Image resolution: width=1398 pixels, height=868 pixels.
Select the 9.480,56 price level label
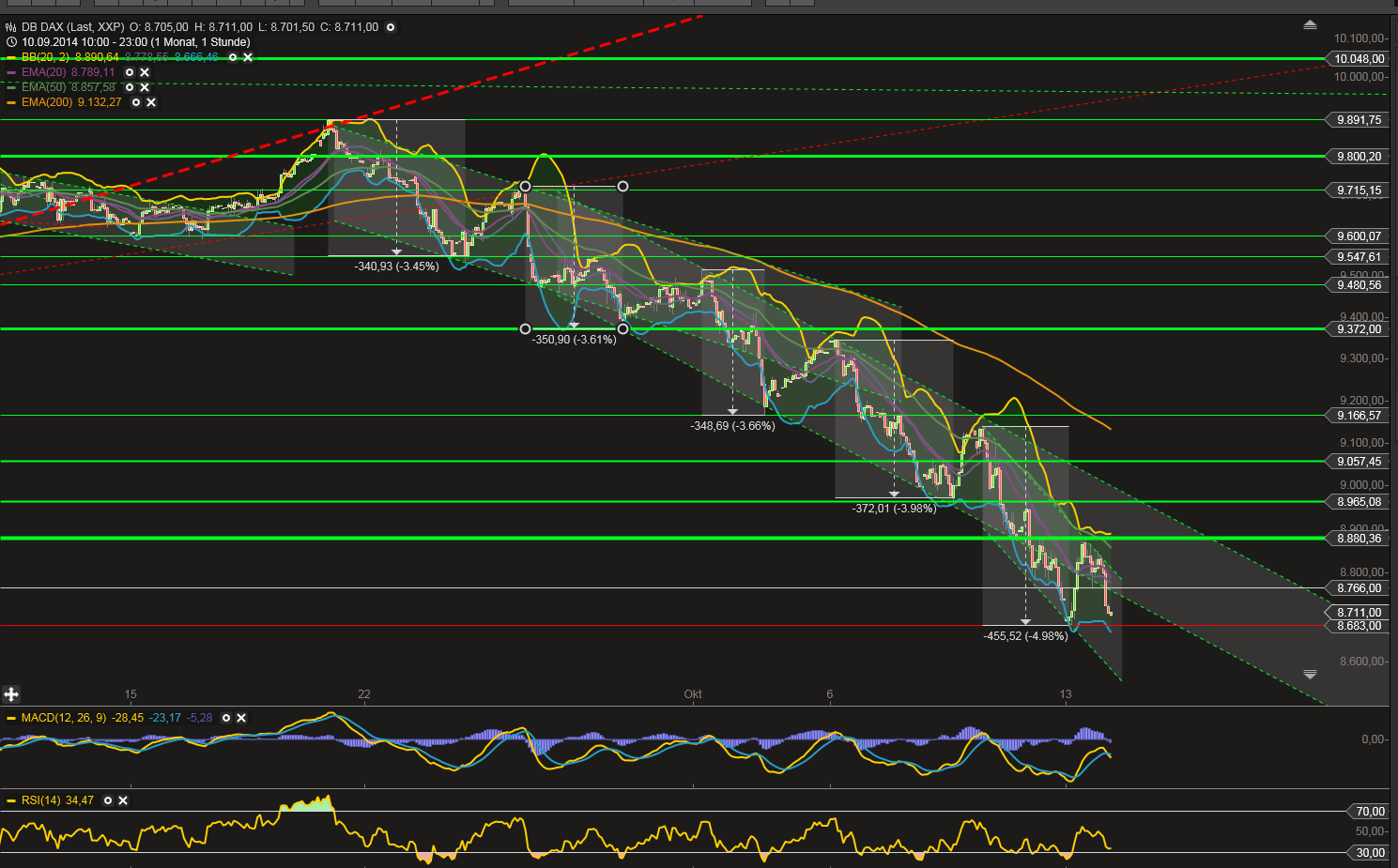click(x=1358, y=285)
